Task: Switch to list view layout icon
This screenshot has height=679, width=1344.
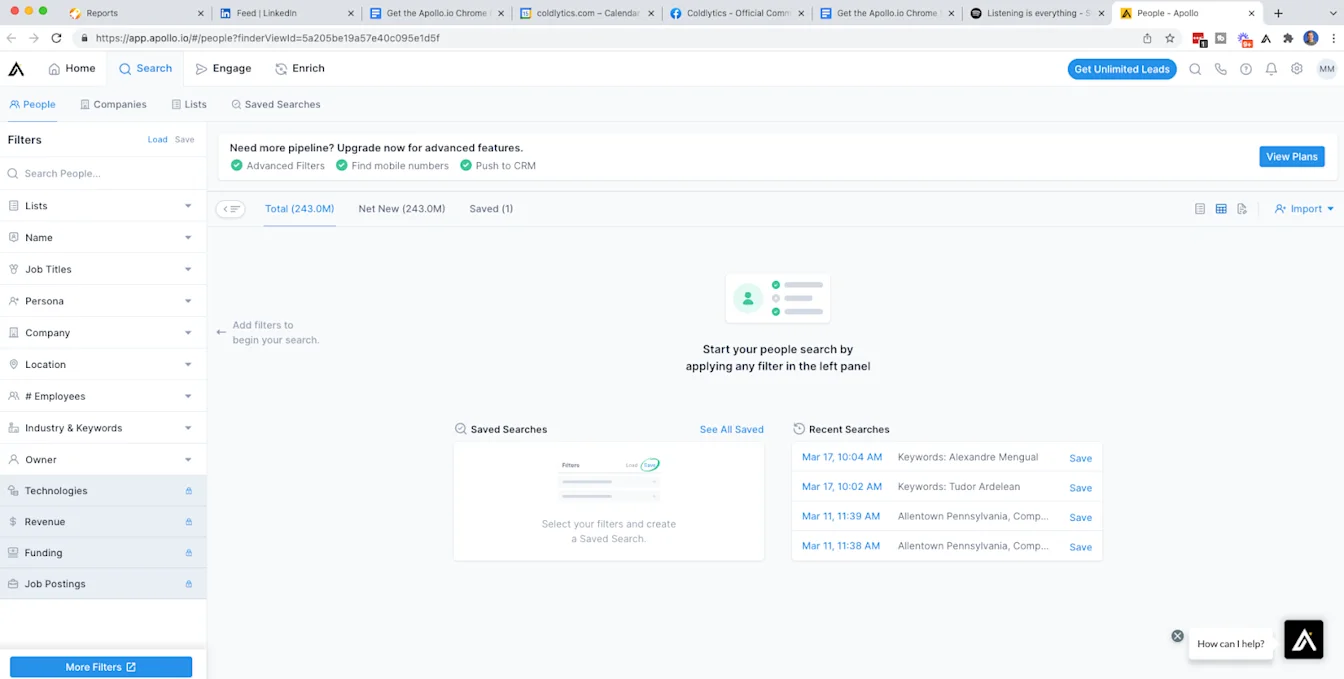Action: pos(1200,209)
